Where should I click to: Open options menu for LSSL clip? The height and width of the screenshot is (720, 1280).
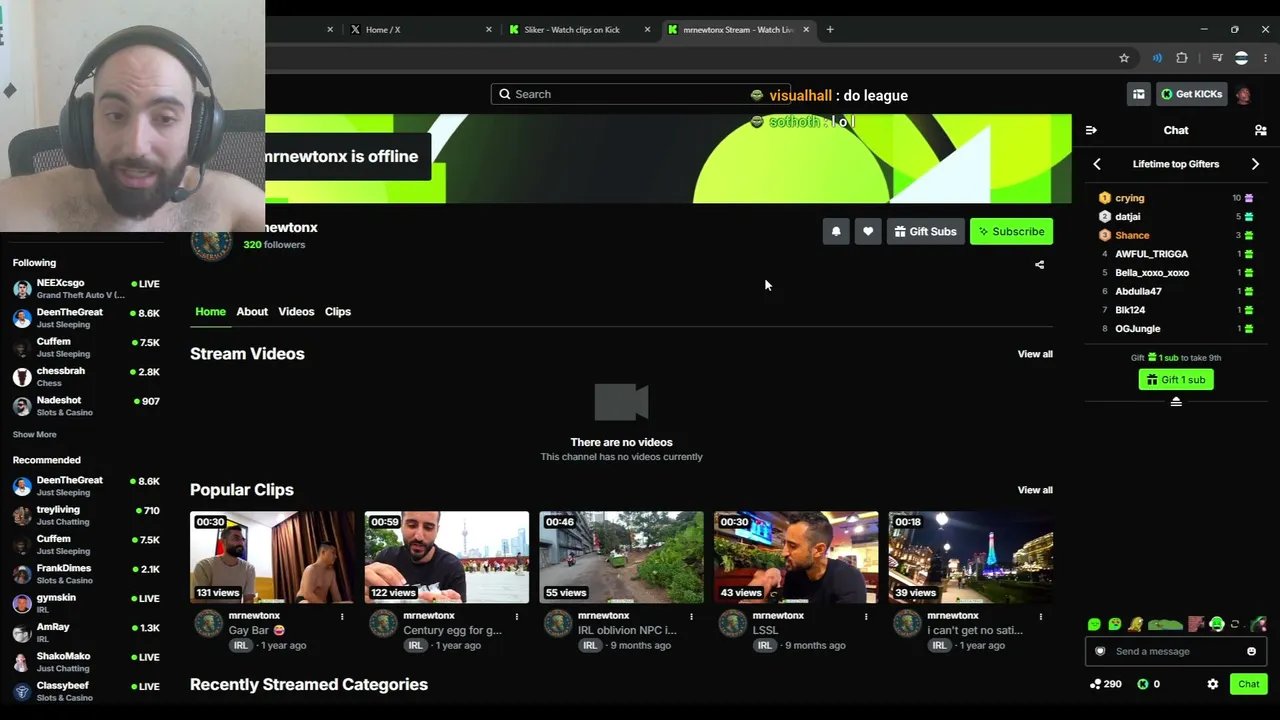pyautogui.click(x=866, y=616)
